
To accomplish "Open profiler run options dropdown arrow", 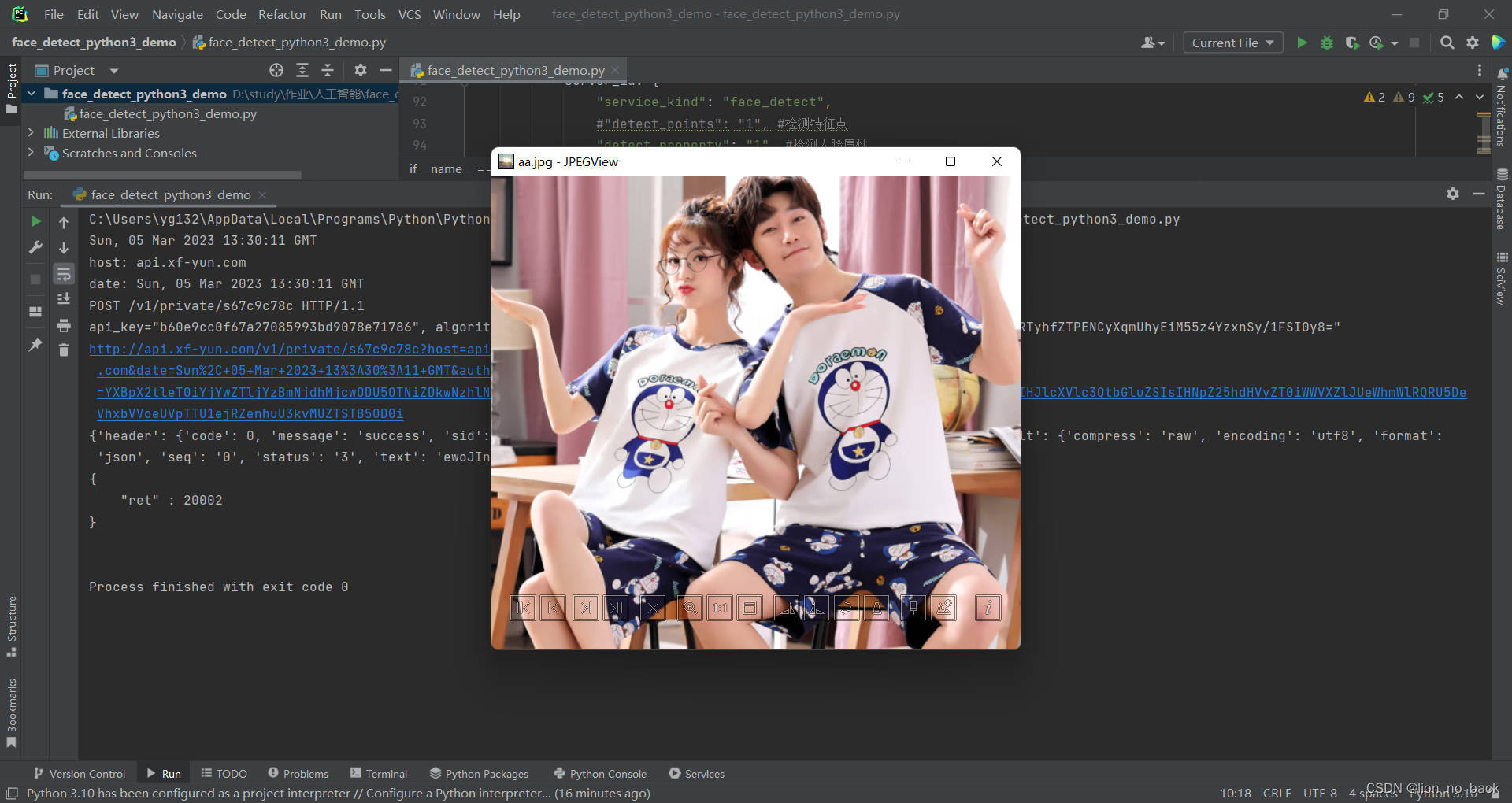I will [1395, 43].
